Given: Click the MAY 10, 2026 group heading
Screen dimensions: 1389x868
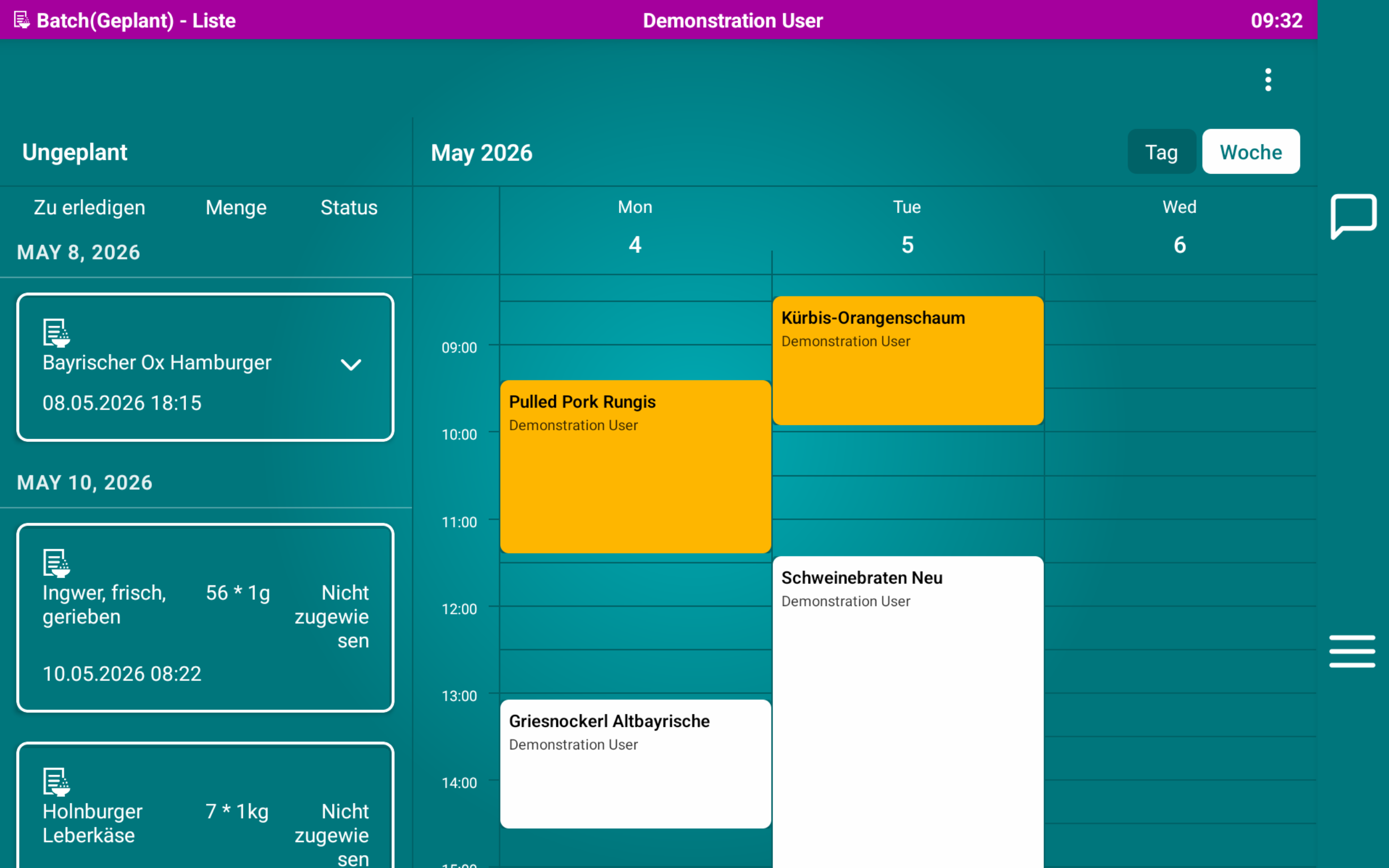Looking at the screenshot, I should [84, 482].
